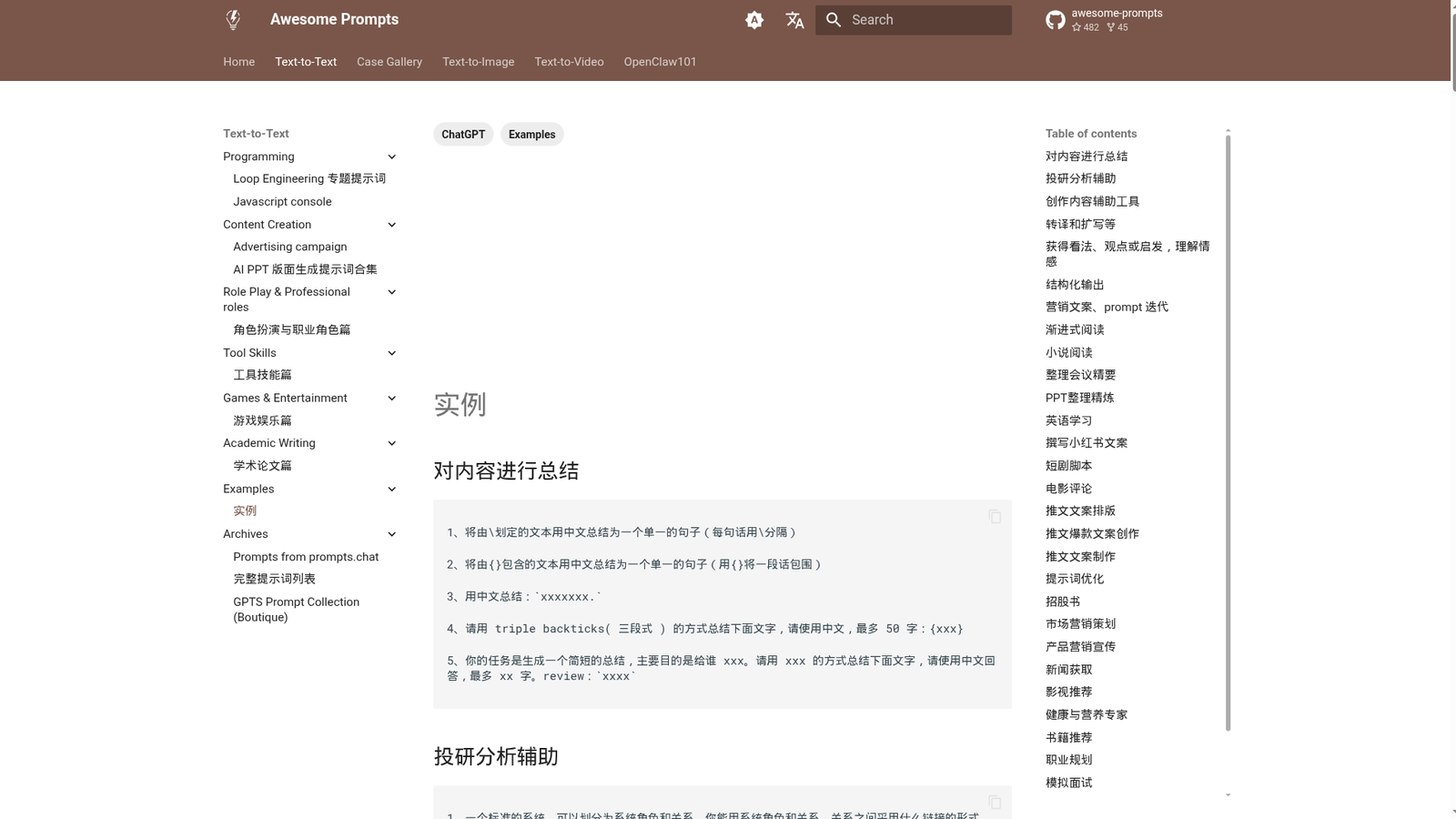
Task: Click the search magnifier icon
Action: tap(834, 20)
